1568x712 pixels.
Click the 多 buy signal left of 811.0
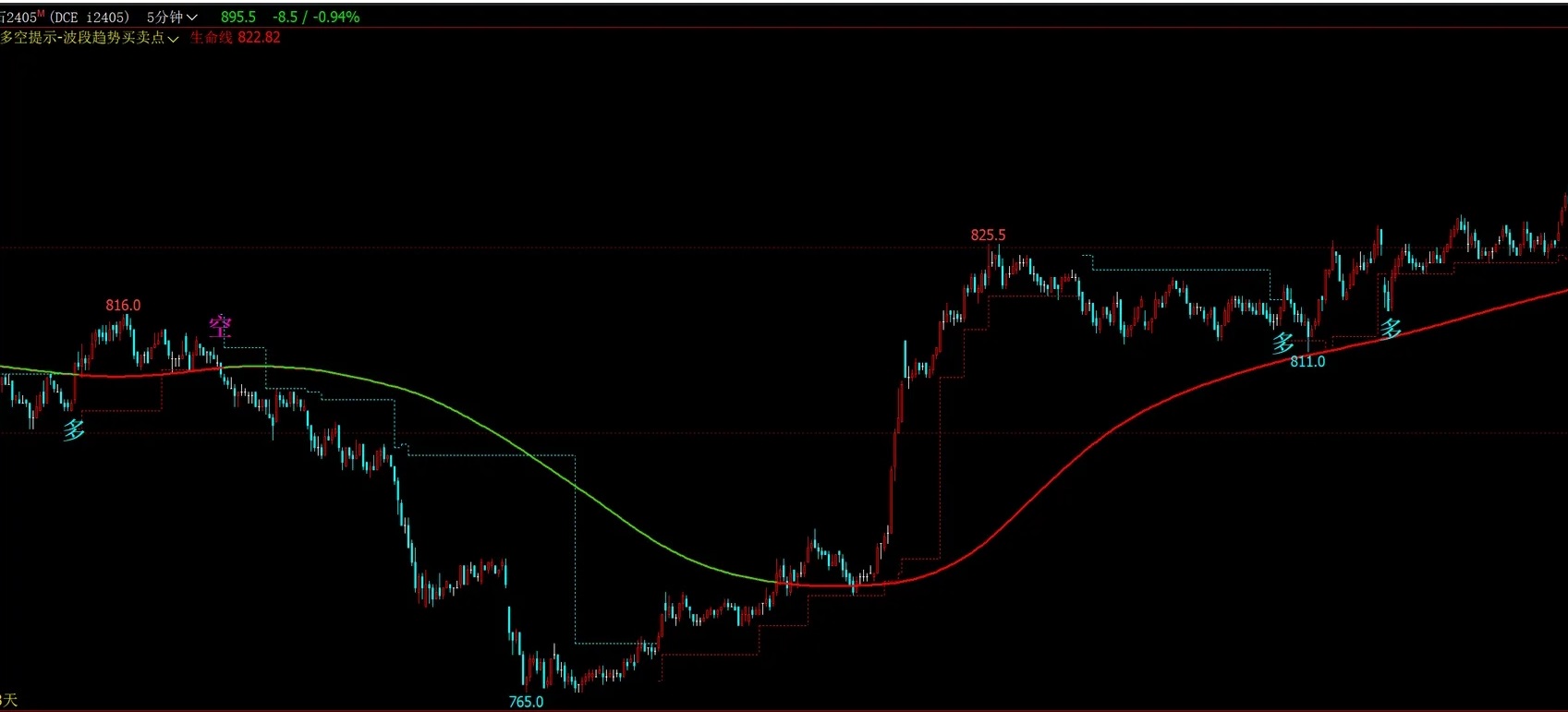pyautogui.click(x=1282, y=344)
